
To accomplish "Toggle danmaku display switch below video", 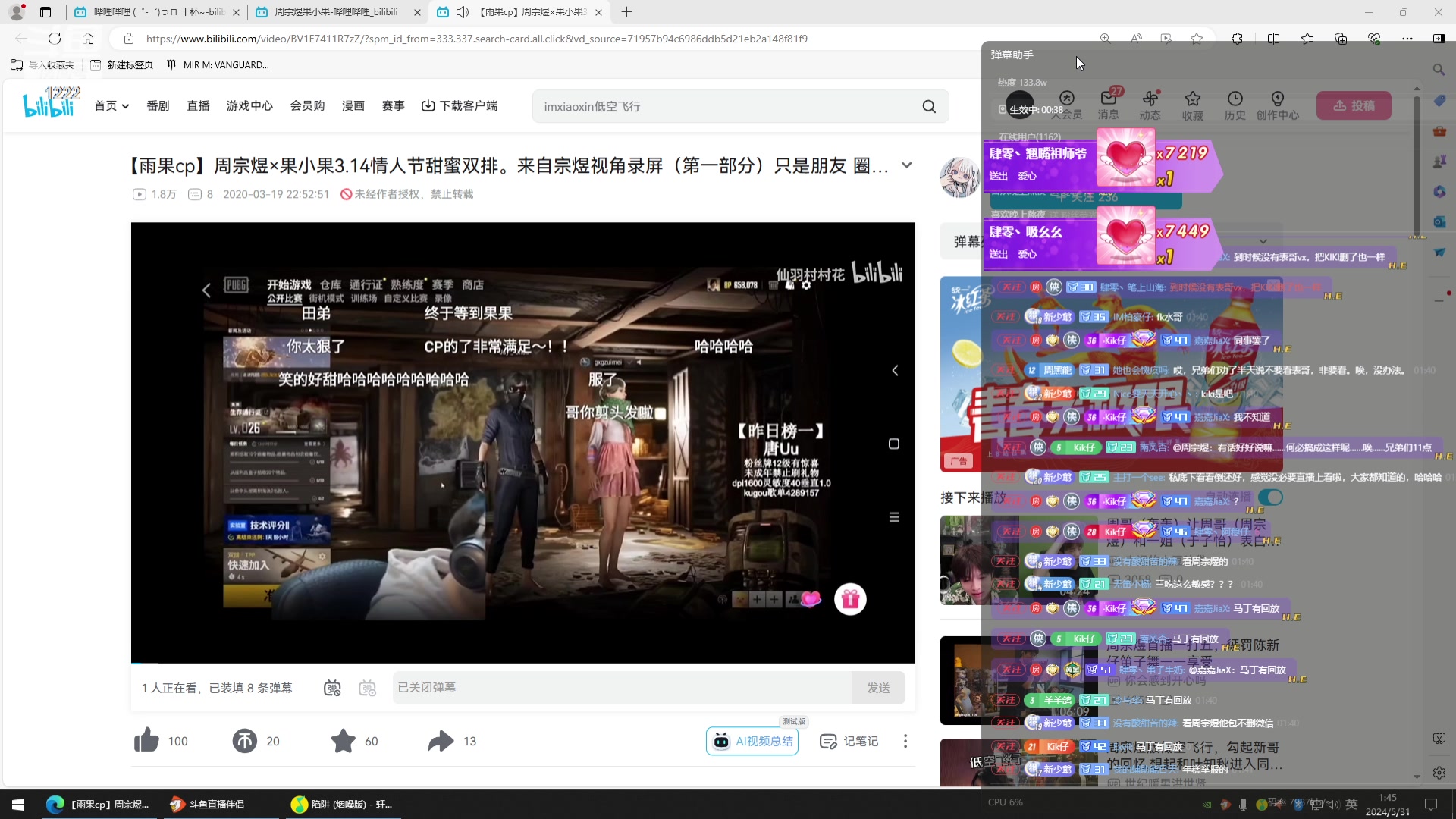I will pyautogui.click(x=332, y=688).
